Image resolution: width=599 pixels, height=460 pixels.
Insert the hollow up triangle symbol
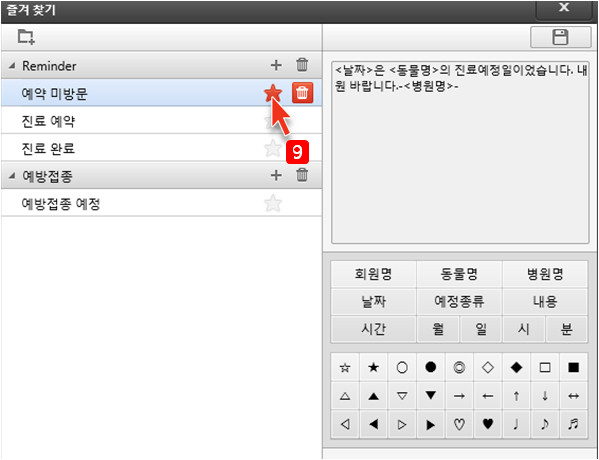pos(345,396)
